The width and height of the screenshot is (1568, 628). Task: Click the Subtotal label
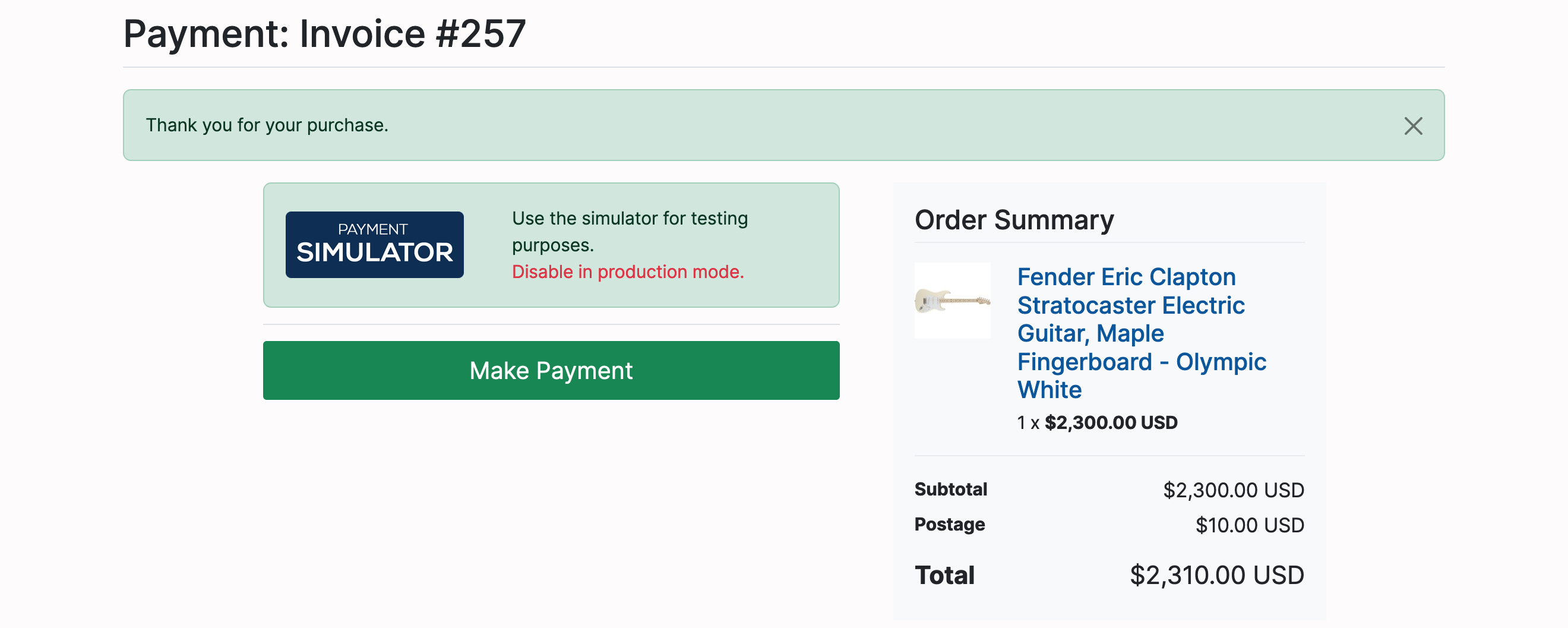(x=950, y=490)
